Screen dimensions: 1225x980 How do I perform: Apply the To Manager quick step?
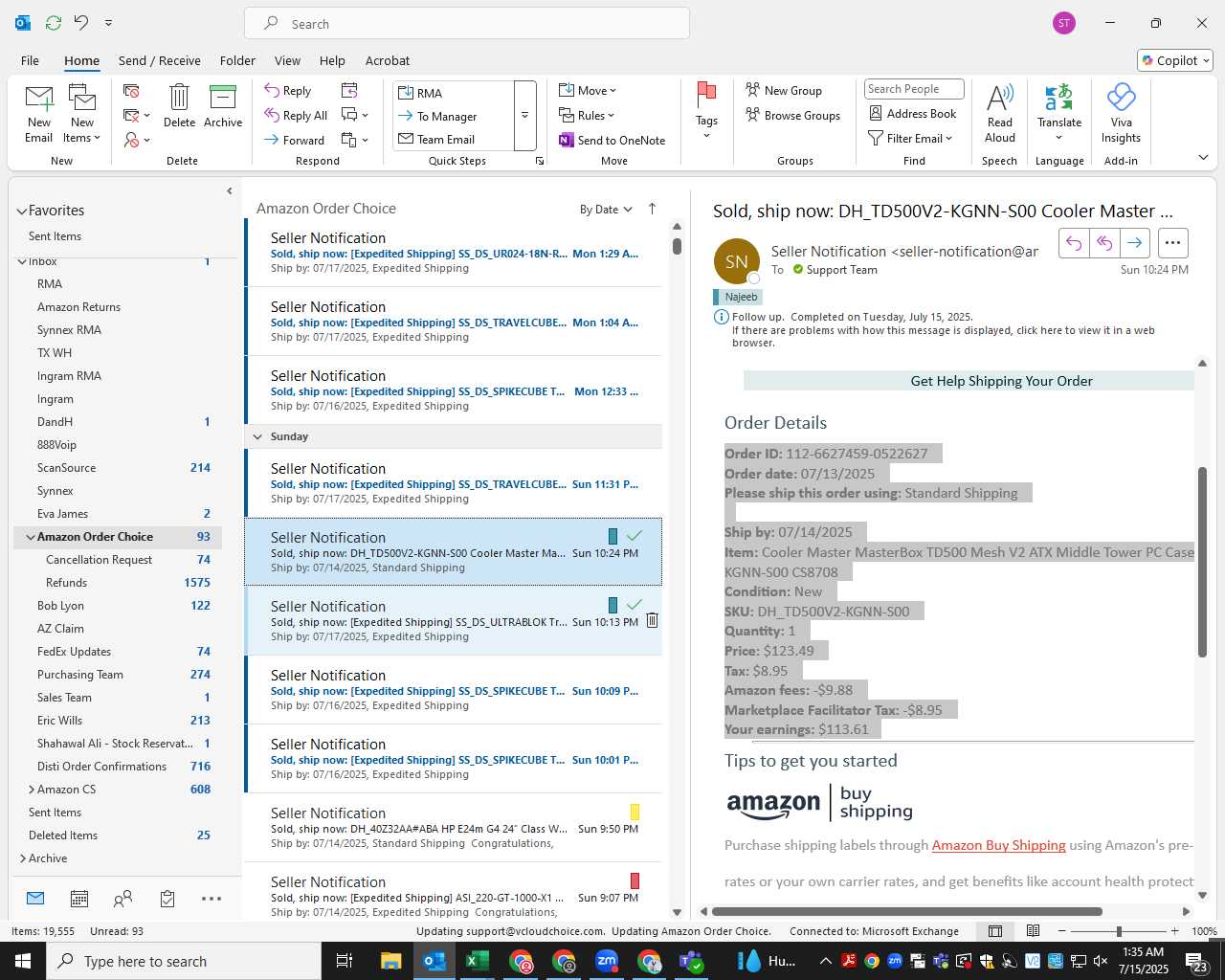455,116
